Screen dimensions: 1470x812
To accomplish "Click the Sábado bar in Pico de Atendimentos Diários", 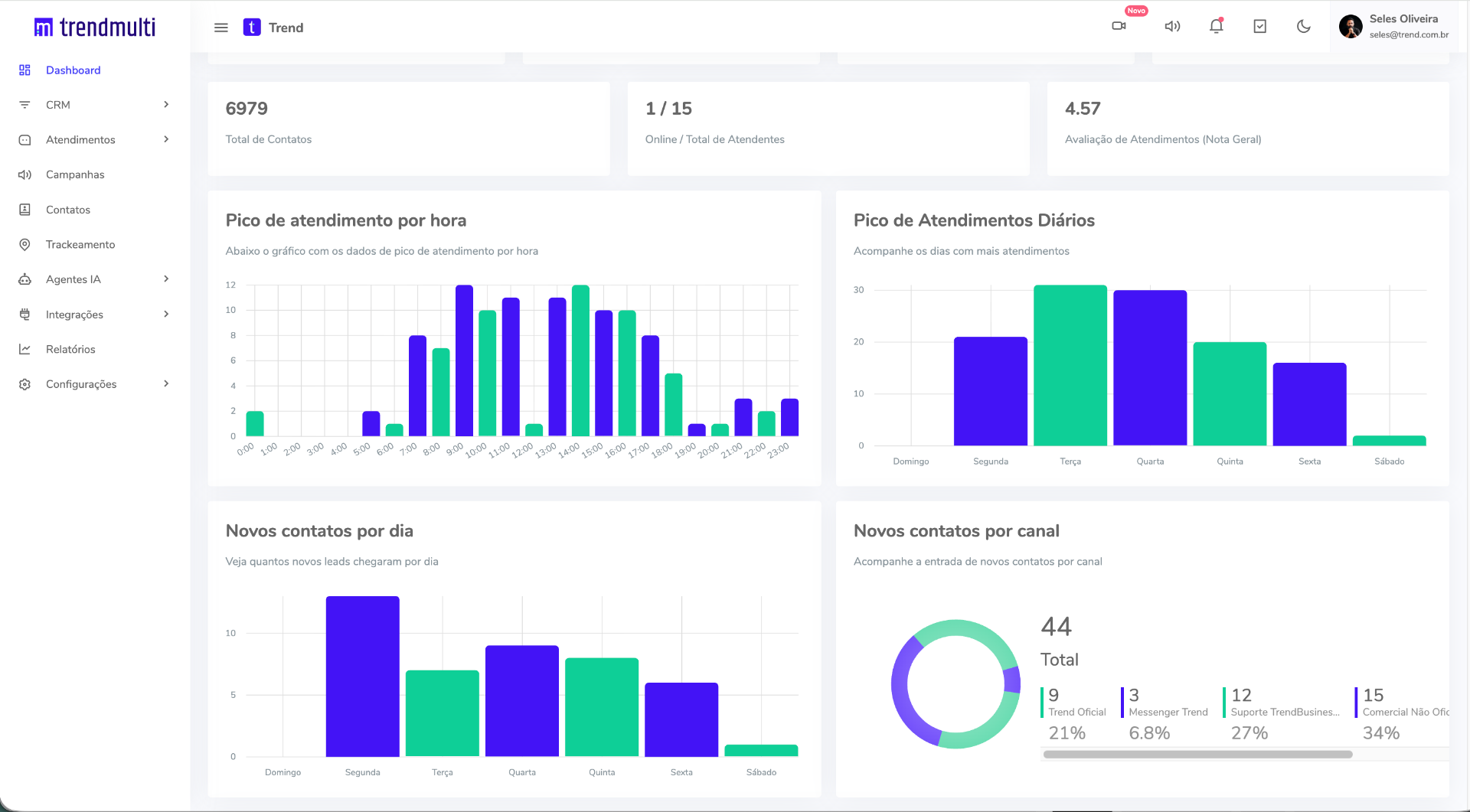I will (x=1389, y=441).
